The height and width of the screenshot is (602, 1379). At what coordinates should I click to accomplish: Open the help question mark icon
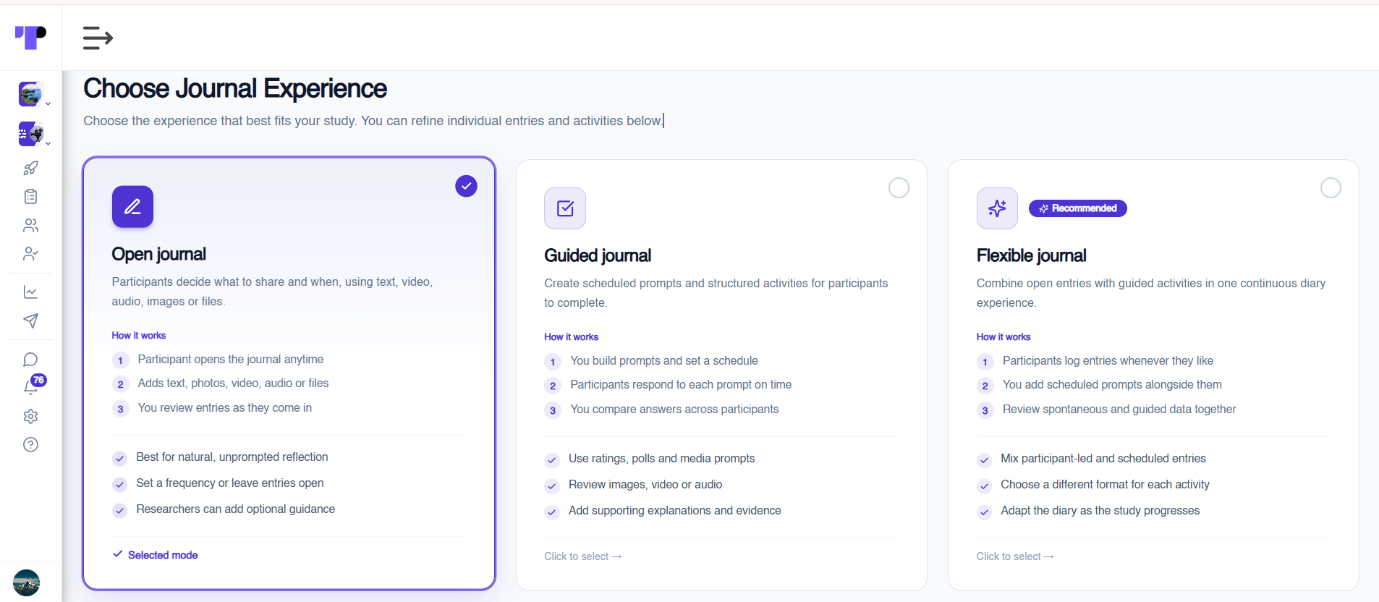pos(31,445)
